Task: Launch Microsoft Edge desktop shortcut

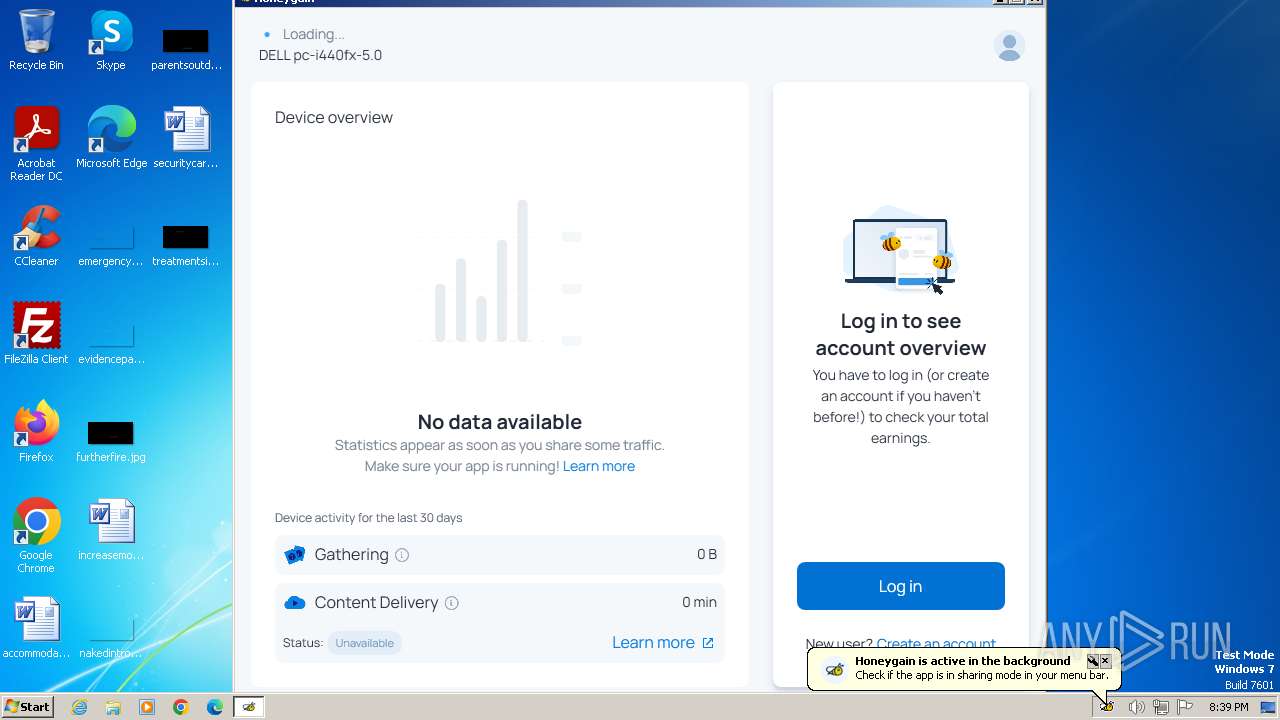Action: click(x=111, y=138)
